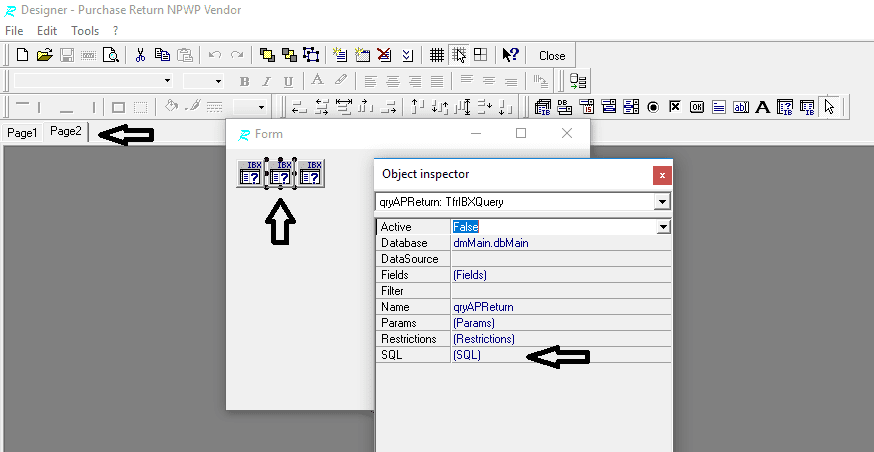Open the frame width dropdown

(262, 107)
